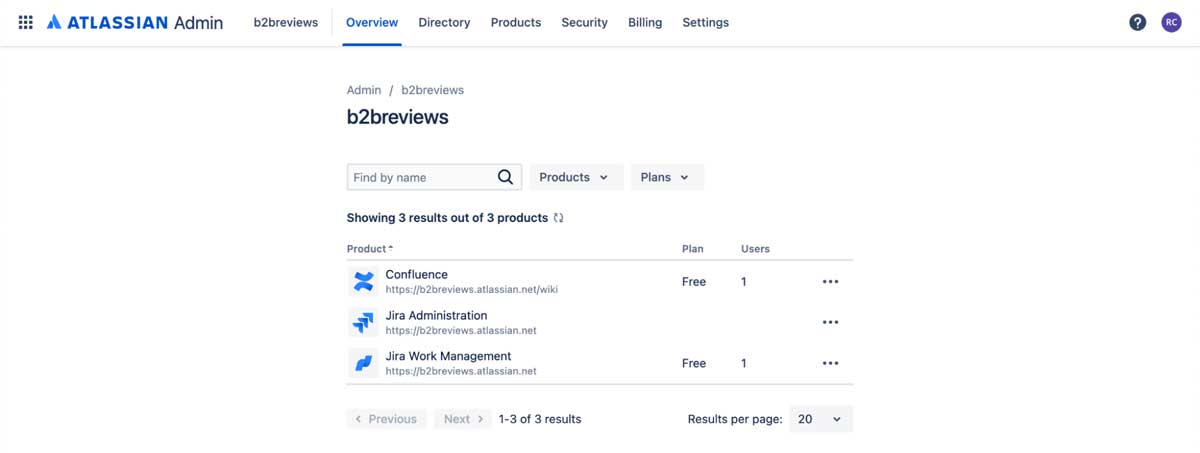Click the Users column header

[755, 249]
